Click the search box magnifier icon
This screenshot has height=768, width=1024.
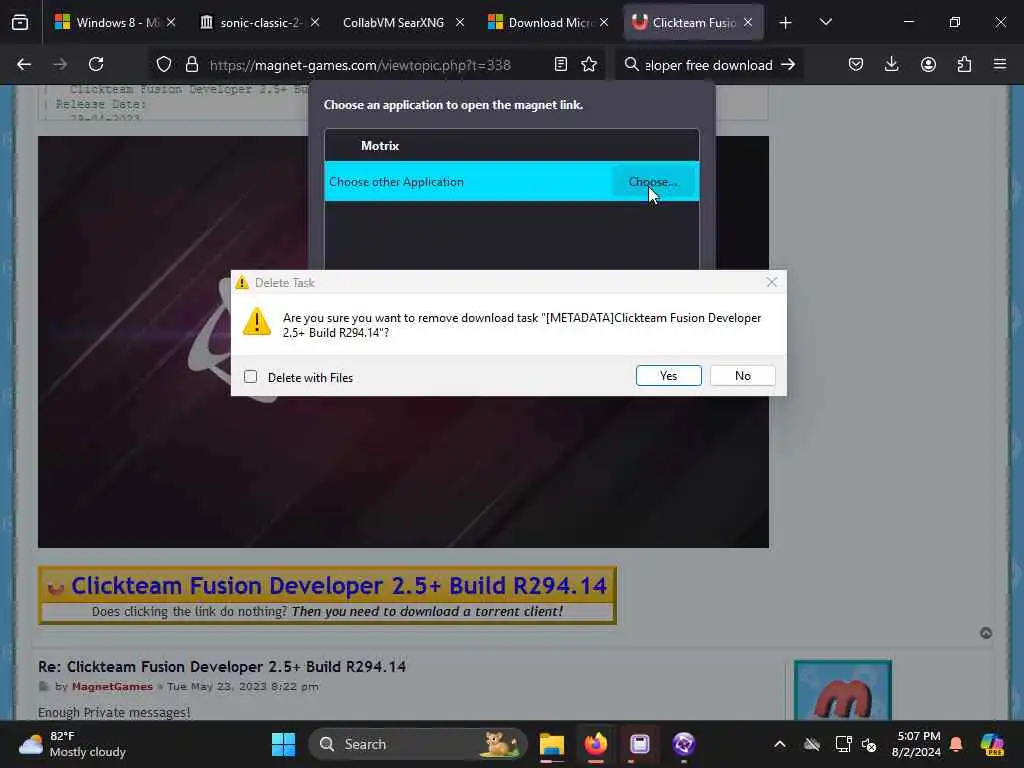click(631, 64)
